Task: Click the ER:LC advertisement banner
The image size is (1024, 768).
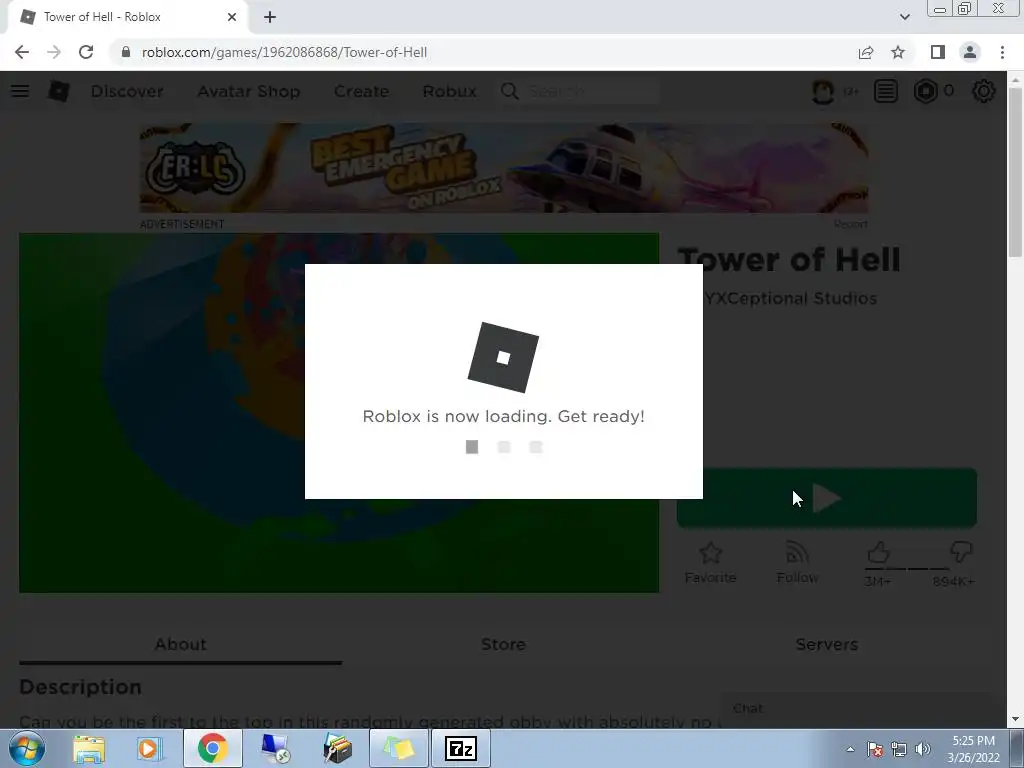Action: (504, 168)
